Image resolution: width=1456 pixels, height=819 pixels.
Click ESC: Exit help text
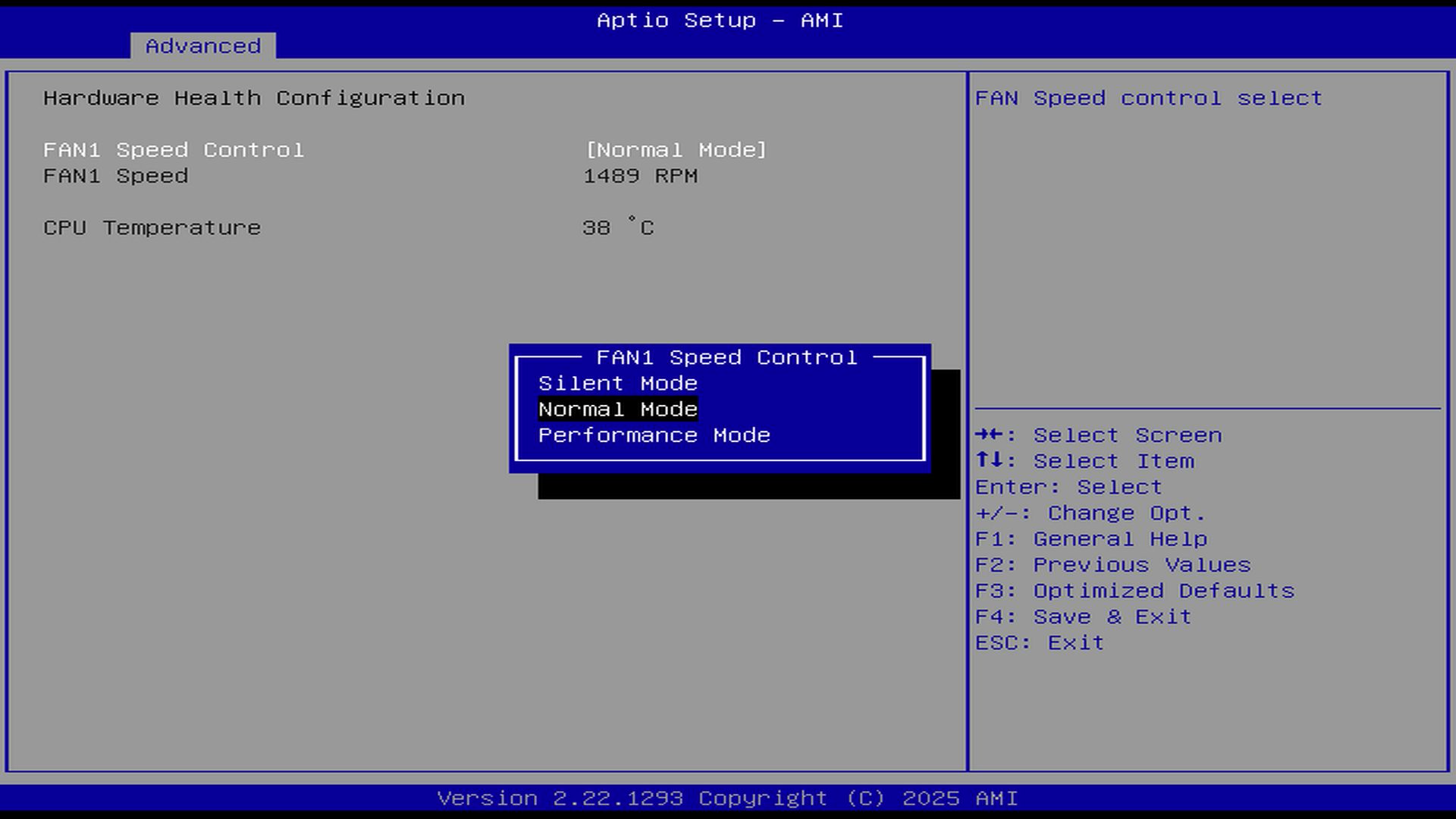pyautogui.click(x=1039, y=642)
